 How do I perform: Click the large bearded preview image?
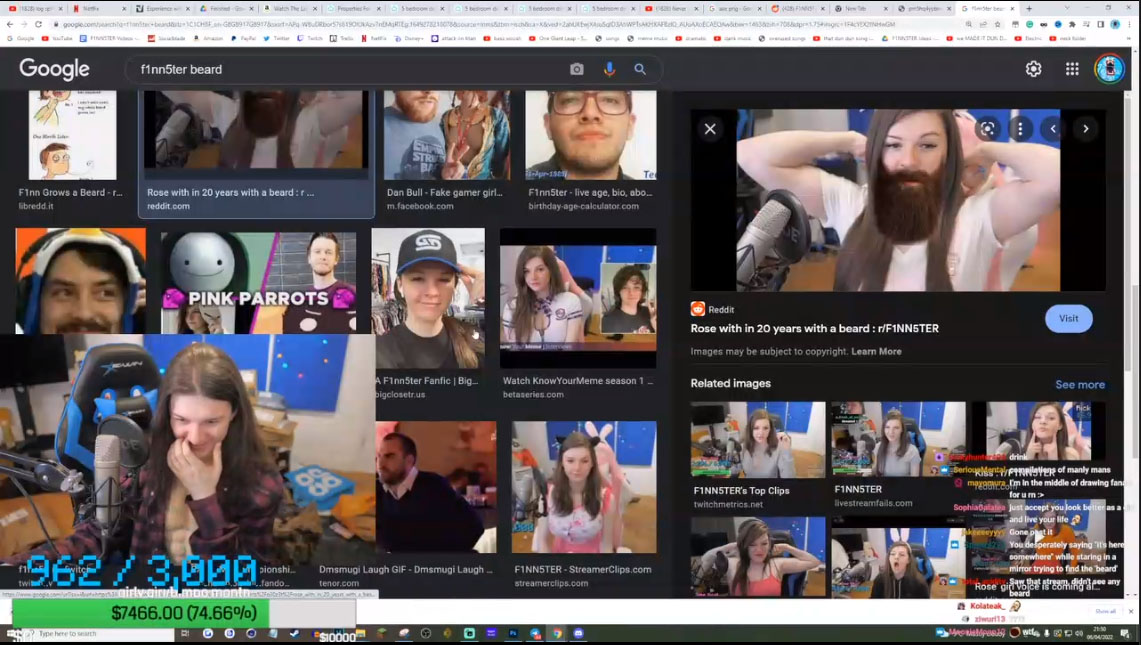click(898, 200)
